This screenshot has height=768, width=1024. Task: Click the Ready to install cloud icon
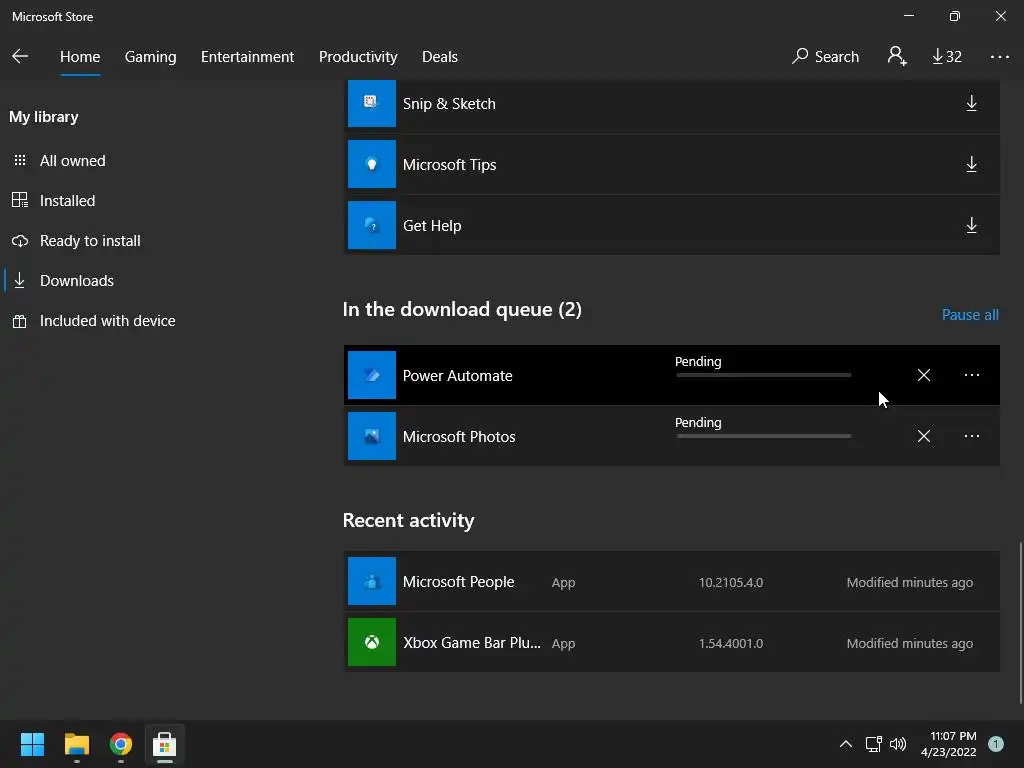(x=20, y=241)
